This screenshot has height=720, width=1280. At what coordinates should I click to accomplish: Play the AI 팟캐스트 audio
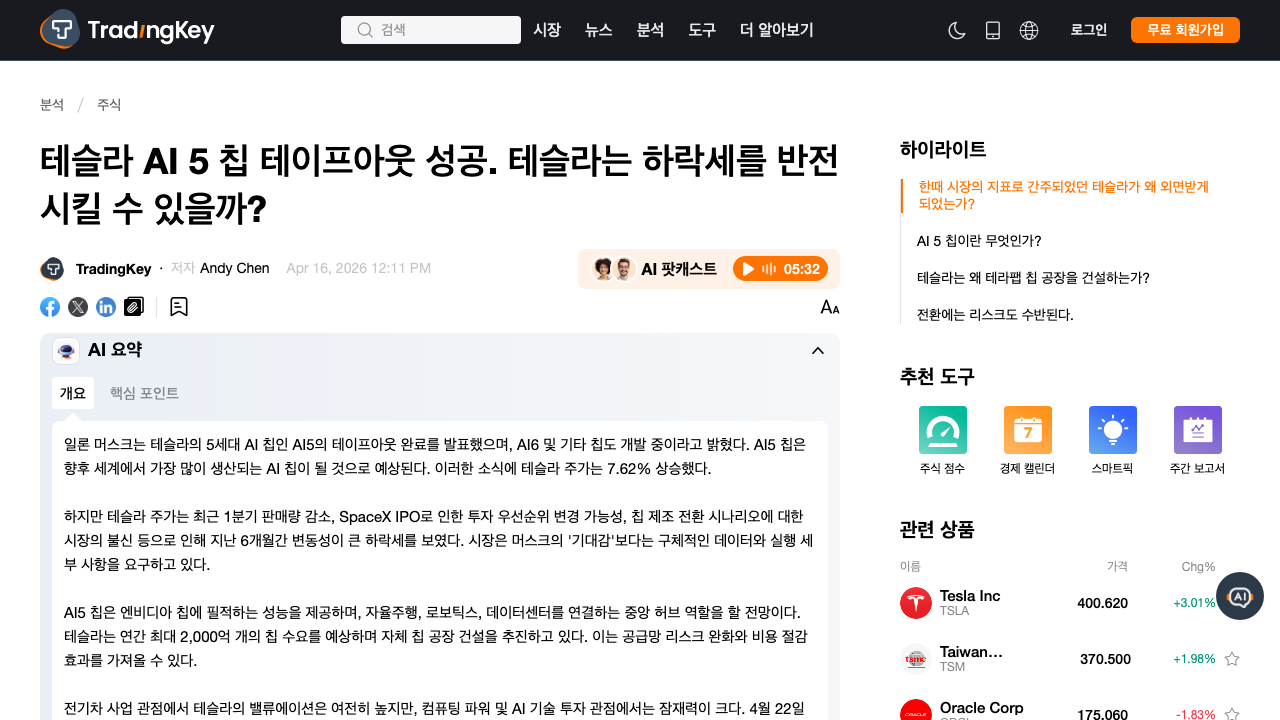[779, 269]
